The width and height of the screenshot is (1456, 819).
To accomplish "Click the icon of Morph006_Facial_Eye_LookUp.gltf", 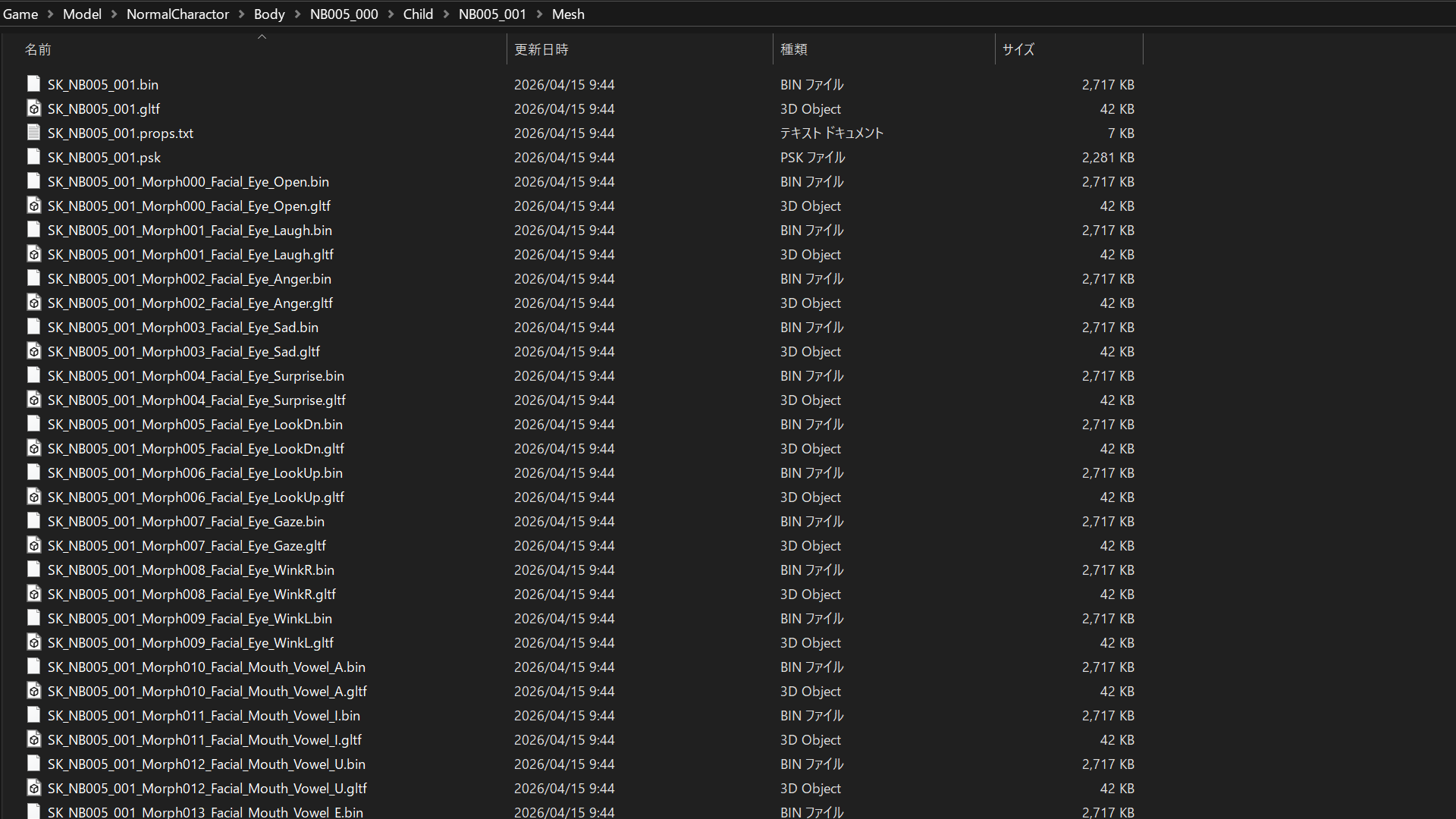I will point(33,497).
